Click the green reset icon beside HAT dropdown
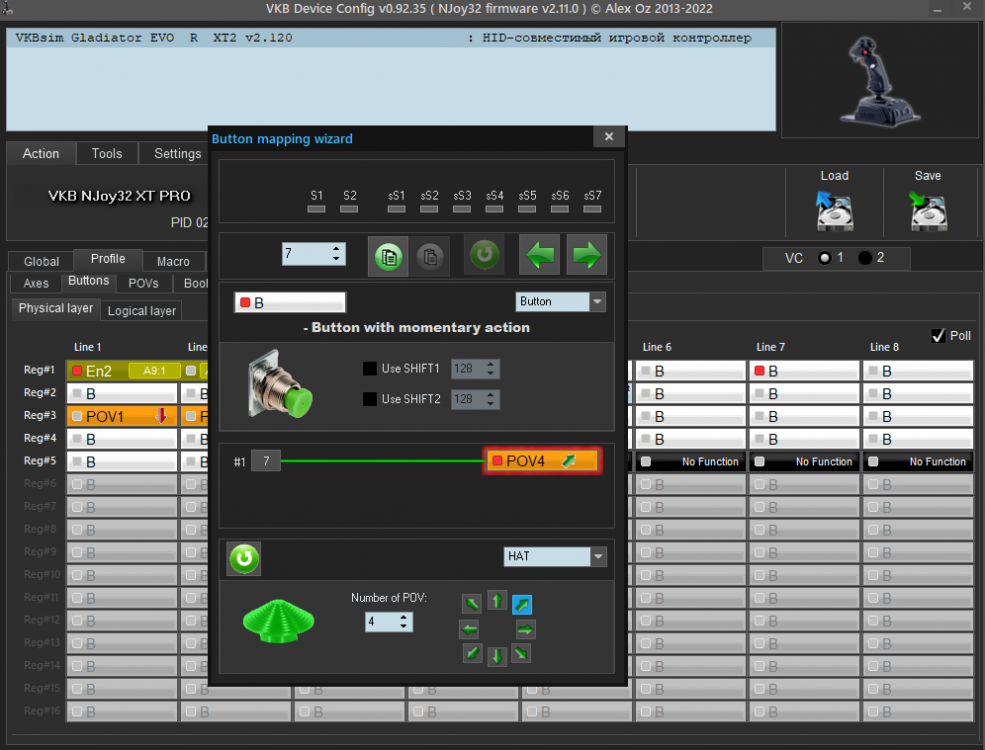Screen dimensions: 985x750 [x=243, y=558]
